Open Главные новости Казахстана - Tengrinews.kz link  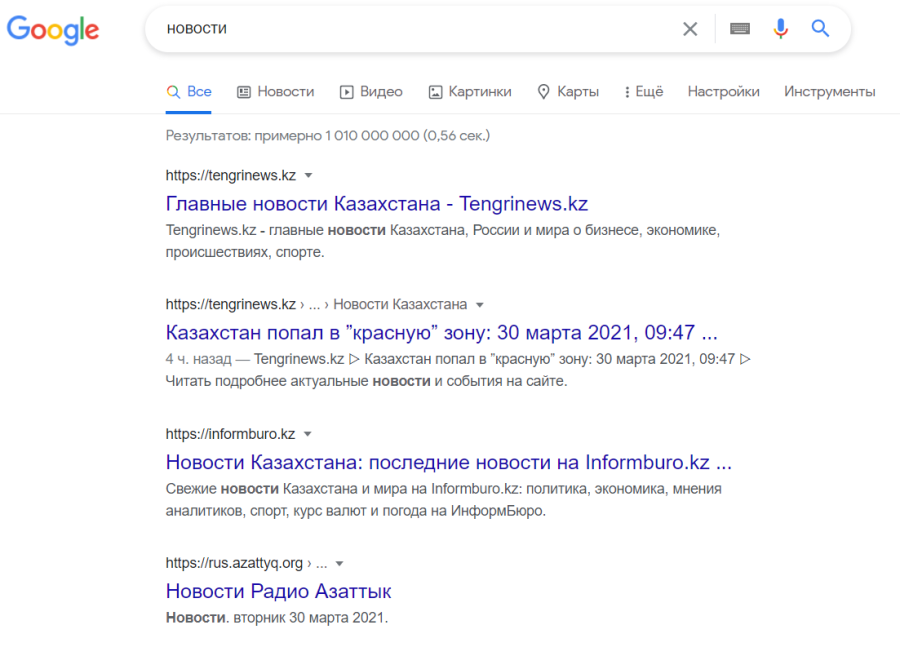coord(377,204)
